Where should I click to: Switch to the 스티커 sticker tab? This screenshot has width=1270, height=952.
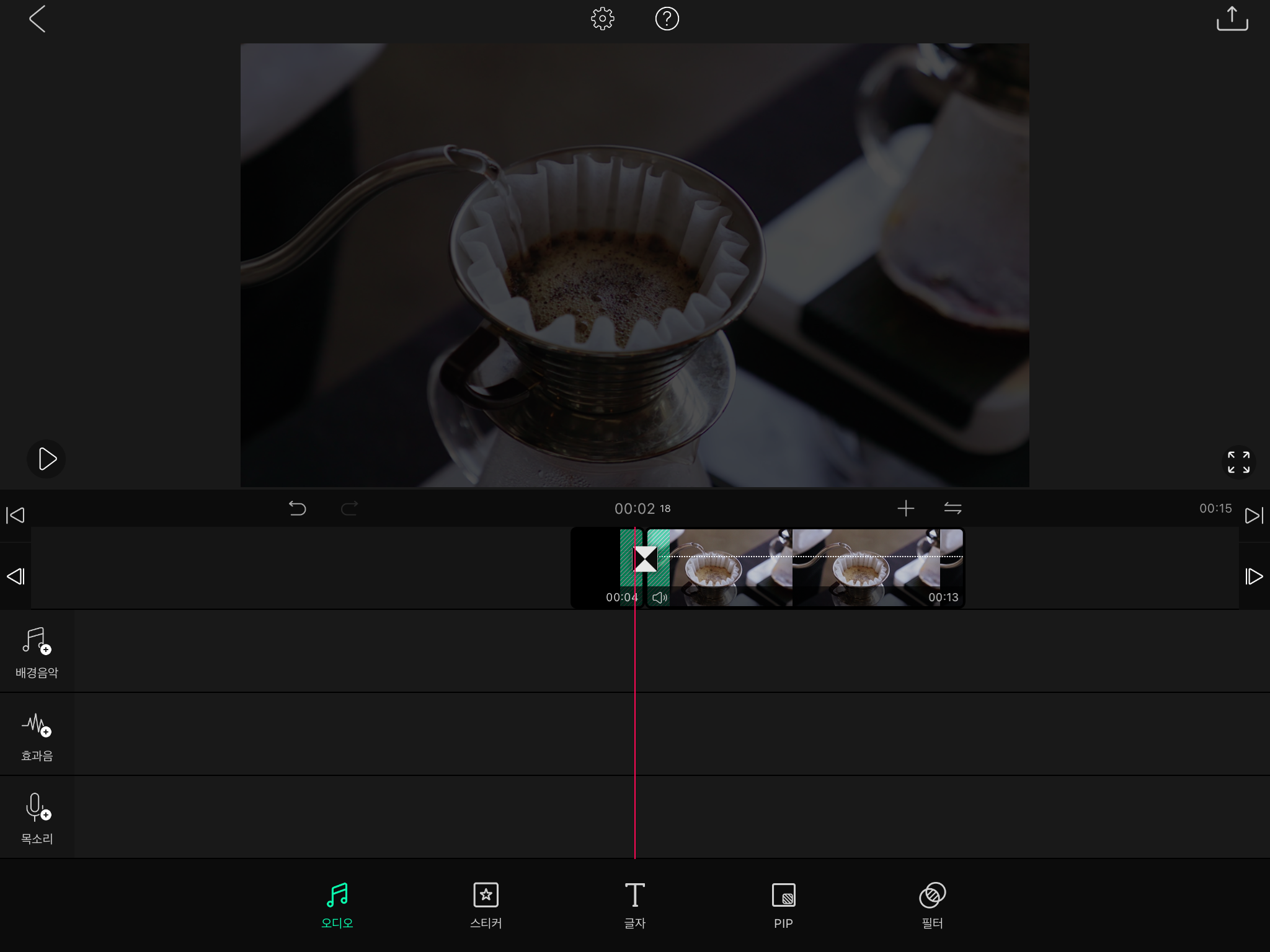coord(486,905)
